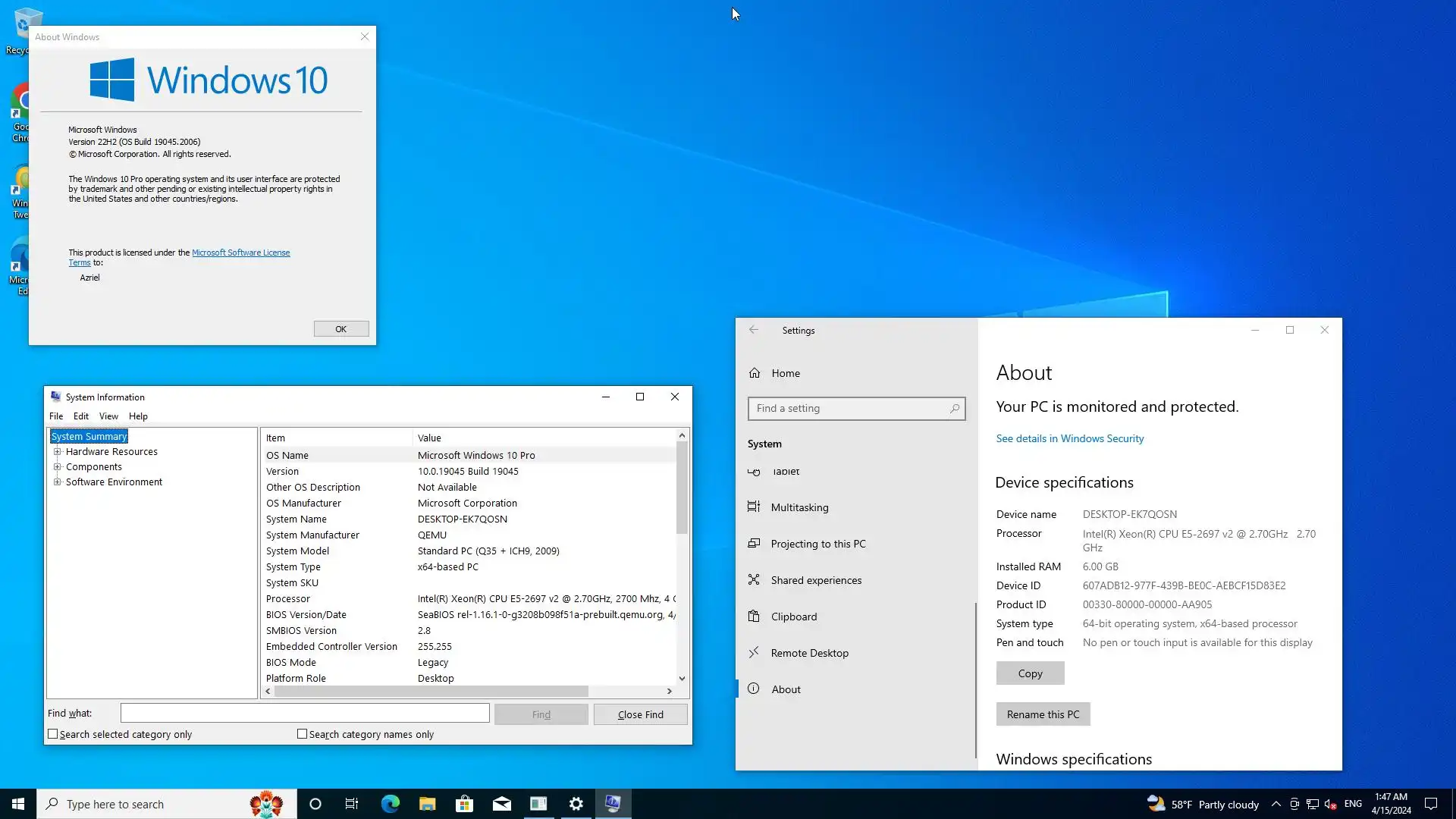Viewport: 1456px width, 819px height.
Task: Open the Help menu in System Information
Action: [x=138, y=416]
